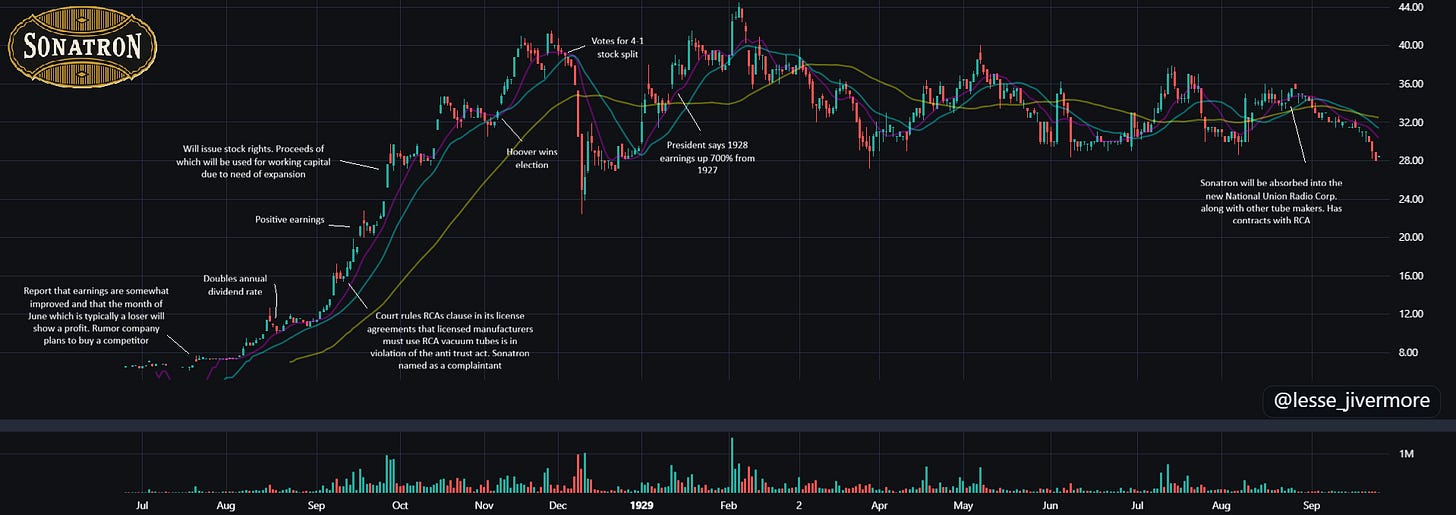The height and width of the screenshot is (515, 1456).
Task: Select the 'Report that earnings are somewhat improved' note
Action: (x=94, y=316)
